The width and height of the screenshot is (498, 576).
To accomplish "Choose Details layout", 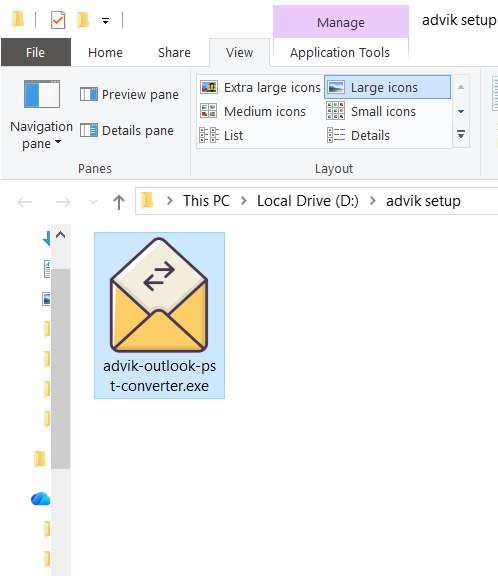I will [358, 135].
